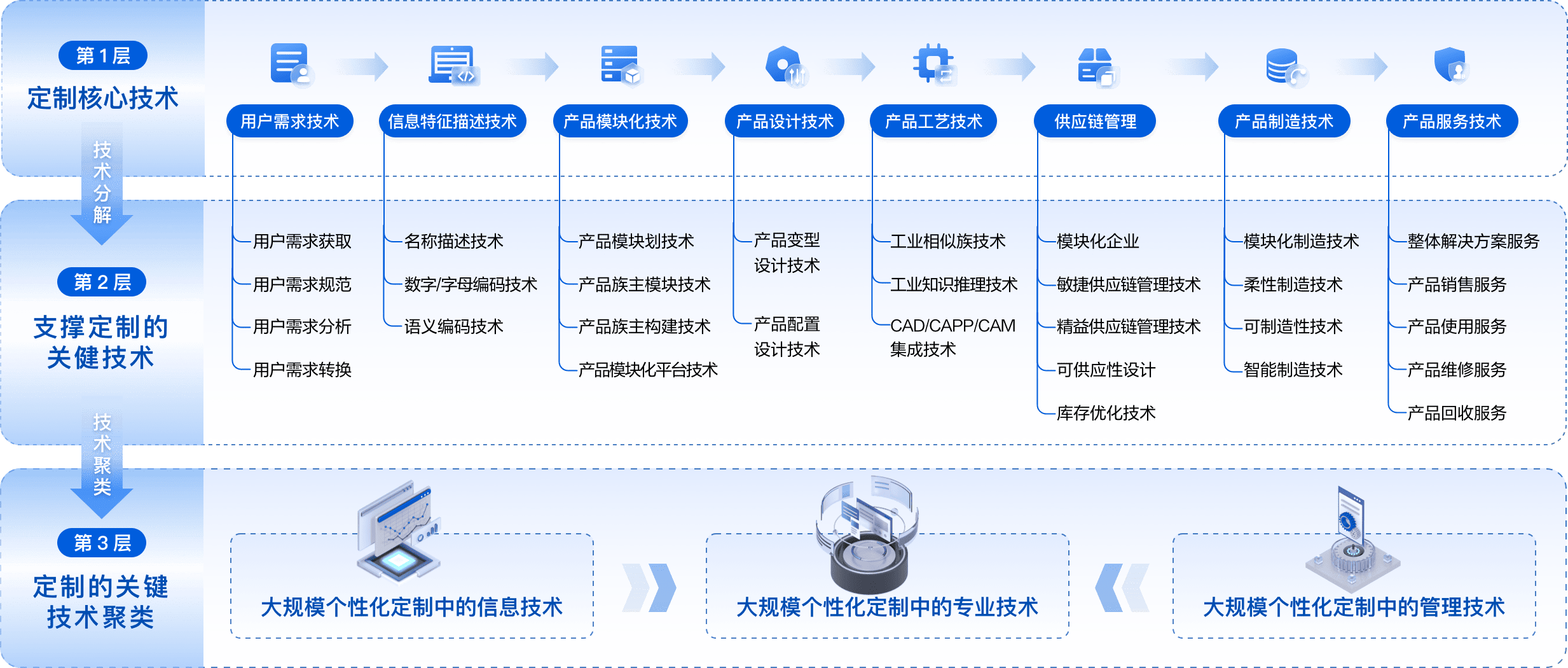This screenshot has width=1568, height=668.
Task: Click the 产品配置设计技术 item
Action: [787, 337]
